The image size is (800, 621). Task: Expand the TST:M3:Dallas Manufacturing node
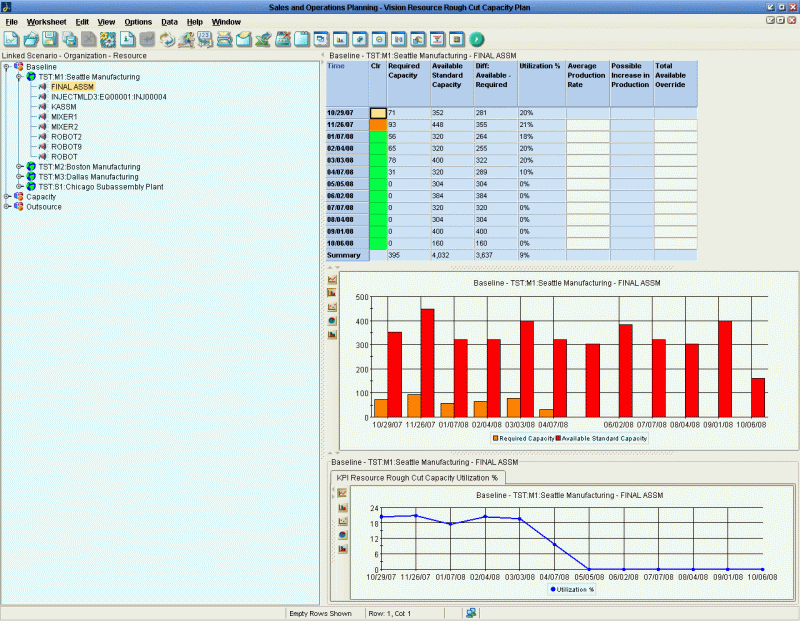pos(19,177)
